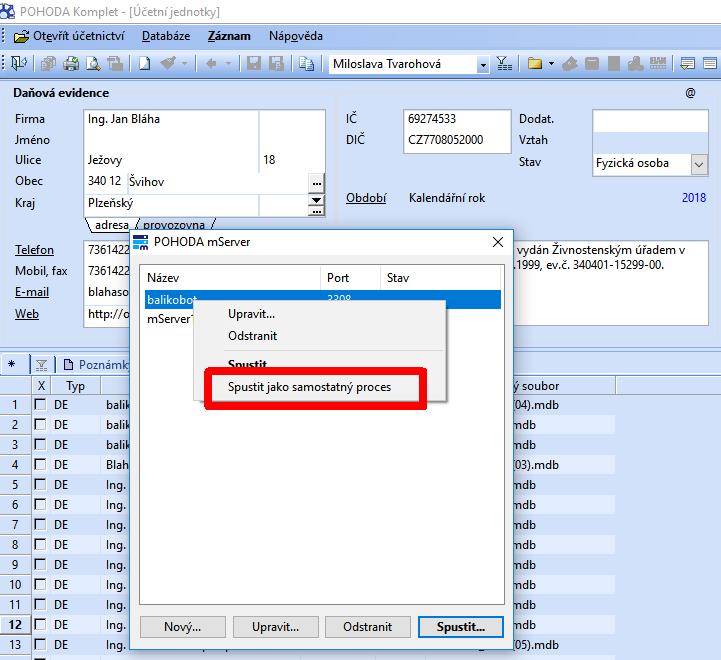
Task: Tick checkbox in table row 5
Action: coord(40,484)
